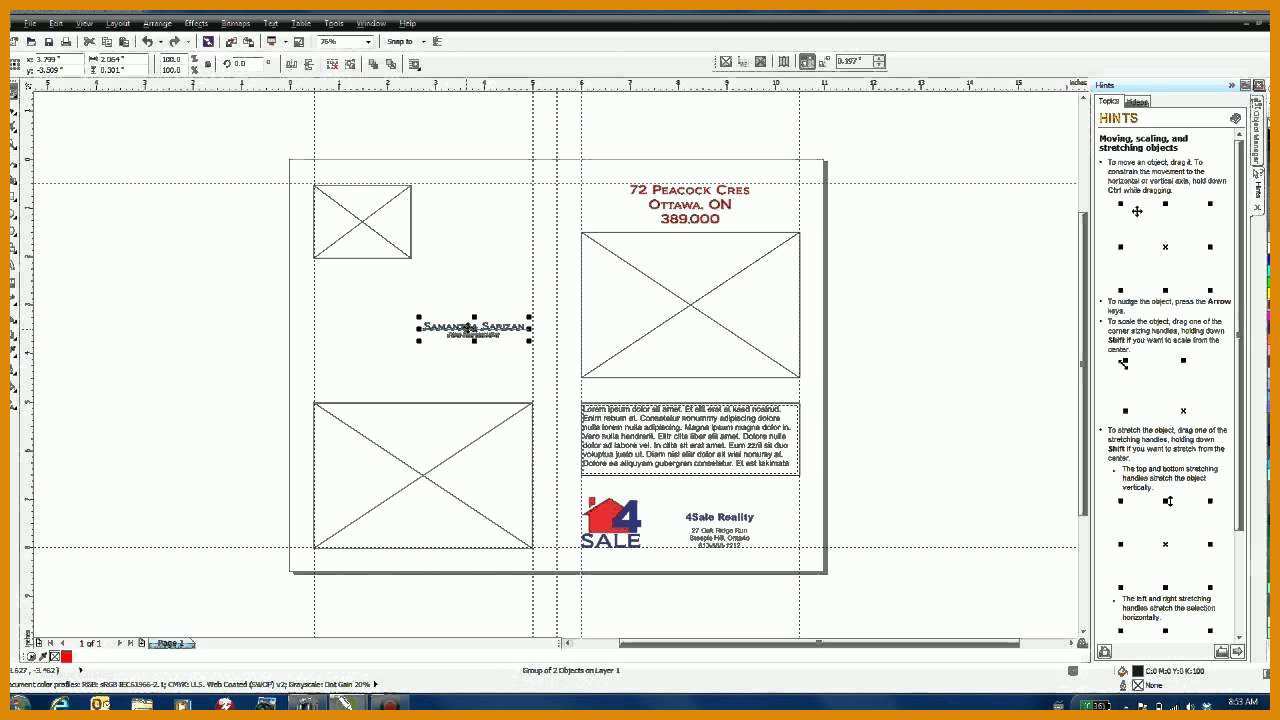
Task: Open the Bitmaps menu
Action: pos(236,23)
